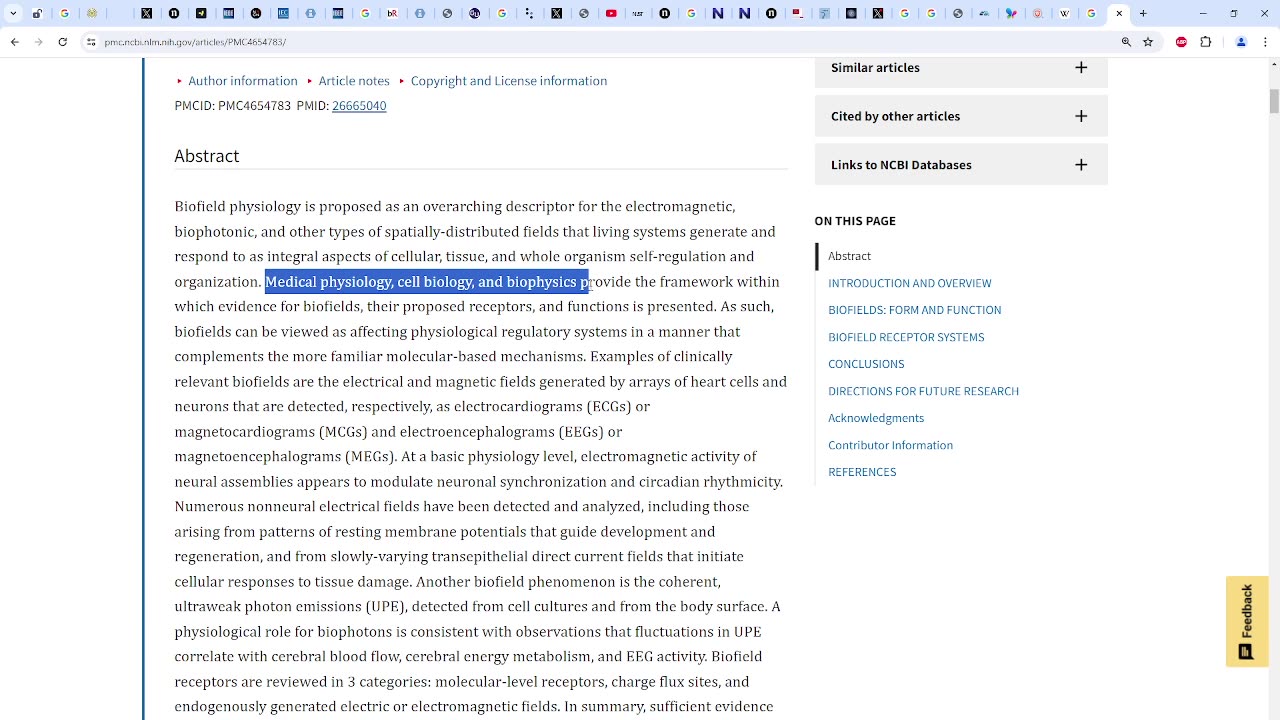The height and width of the screenshot is (720, 1280).
Task: Jump to REFERENCES section
Action: (862, 472)
